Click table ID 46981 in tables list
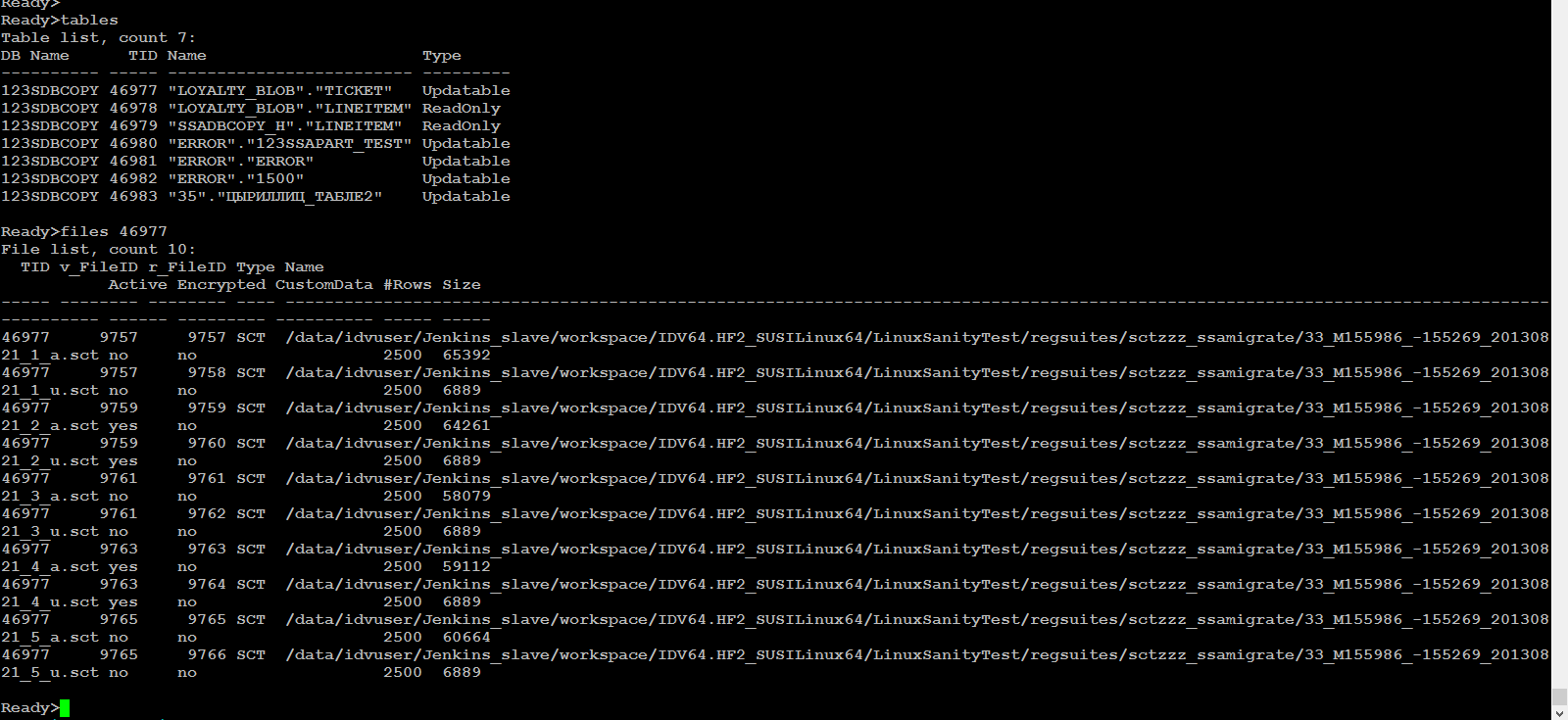This screenshot has width=1568, height=720. coord(133,162)
